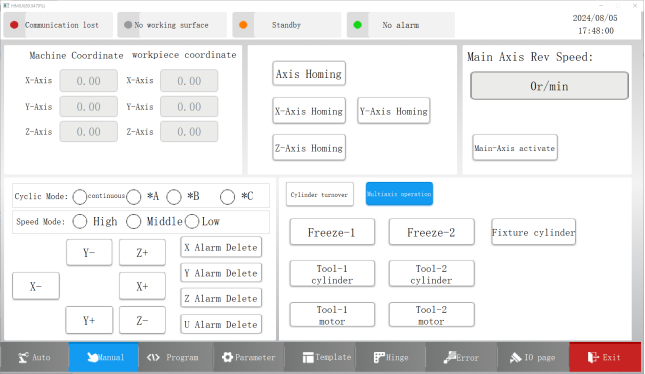Click Y-Axis Homing
The image size is (645, 374).
[394, 111]
